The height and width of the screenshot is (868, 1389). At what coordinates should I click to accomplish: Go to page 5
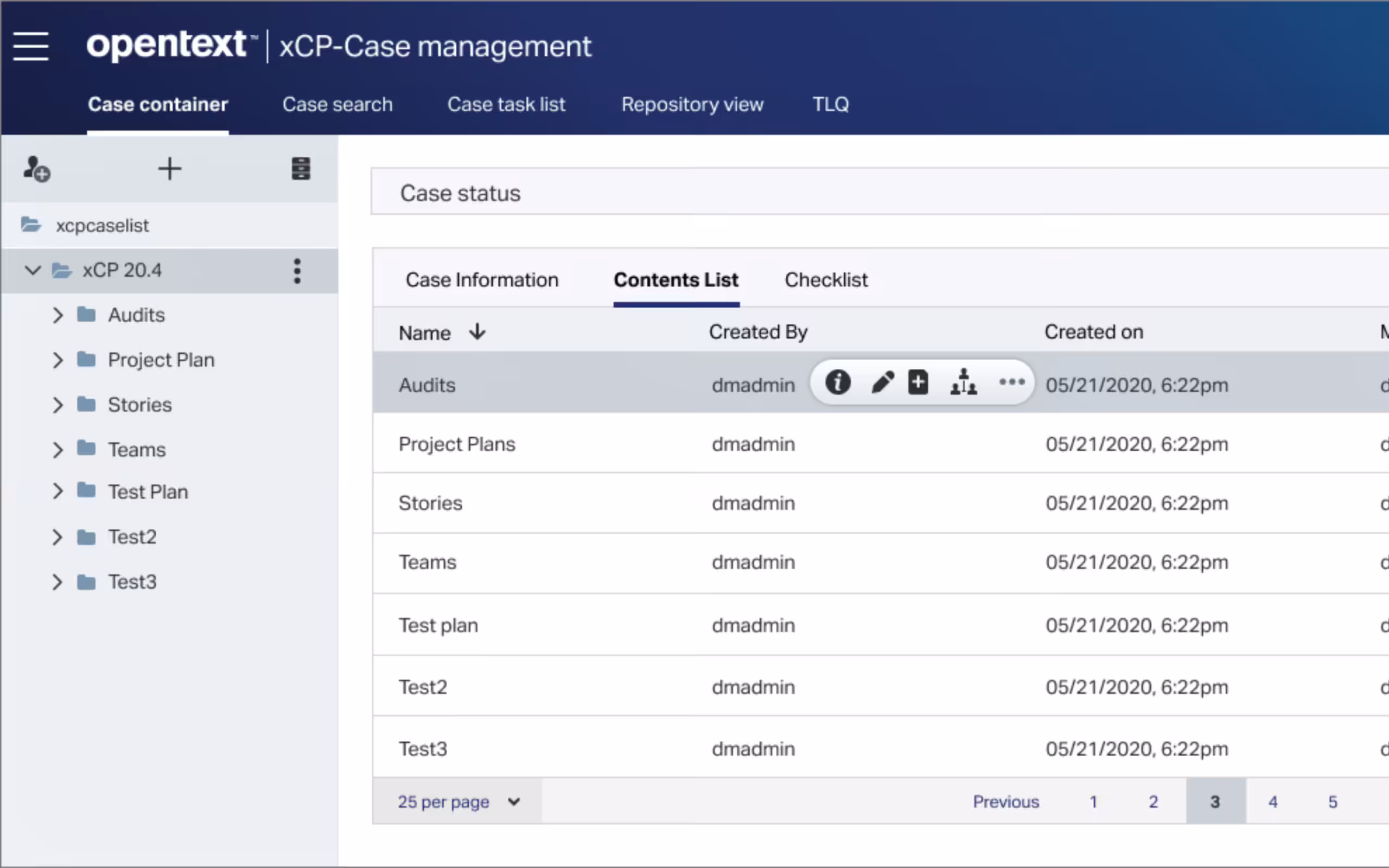[x=1333, y=801]
